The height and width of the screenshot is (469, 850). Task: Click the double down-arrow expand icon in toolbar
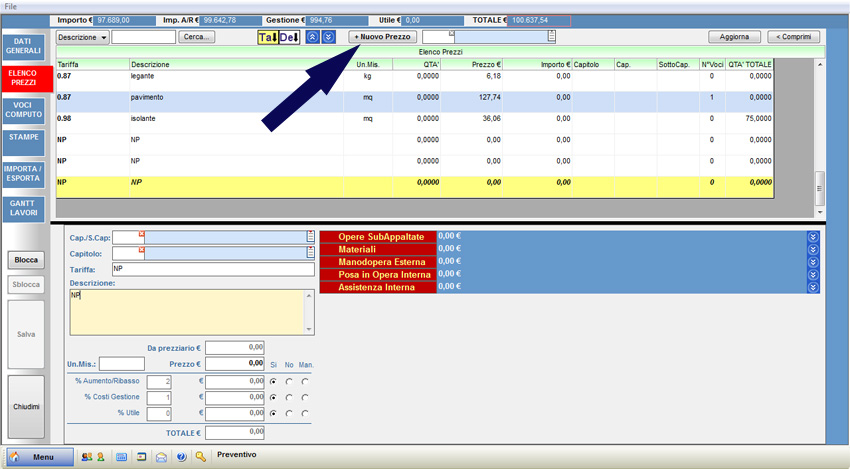(328, 37)
